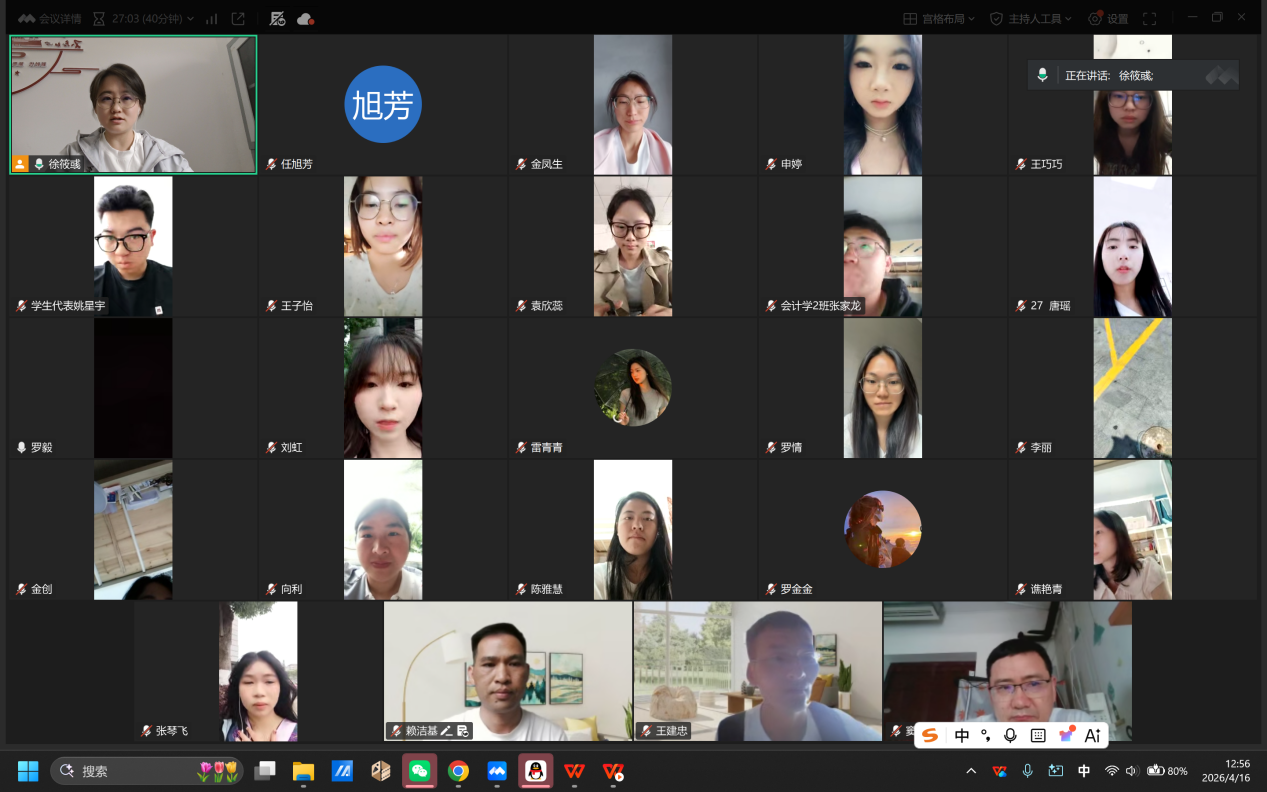Click the cloud recording status icon
The width and height of the screenshot is (1267, 792).
[x=305, y=18]
